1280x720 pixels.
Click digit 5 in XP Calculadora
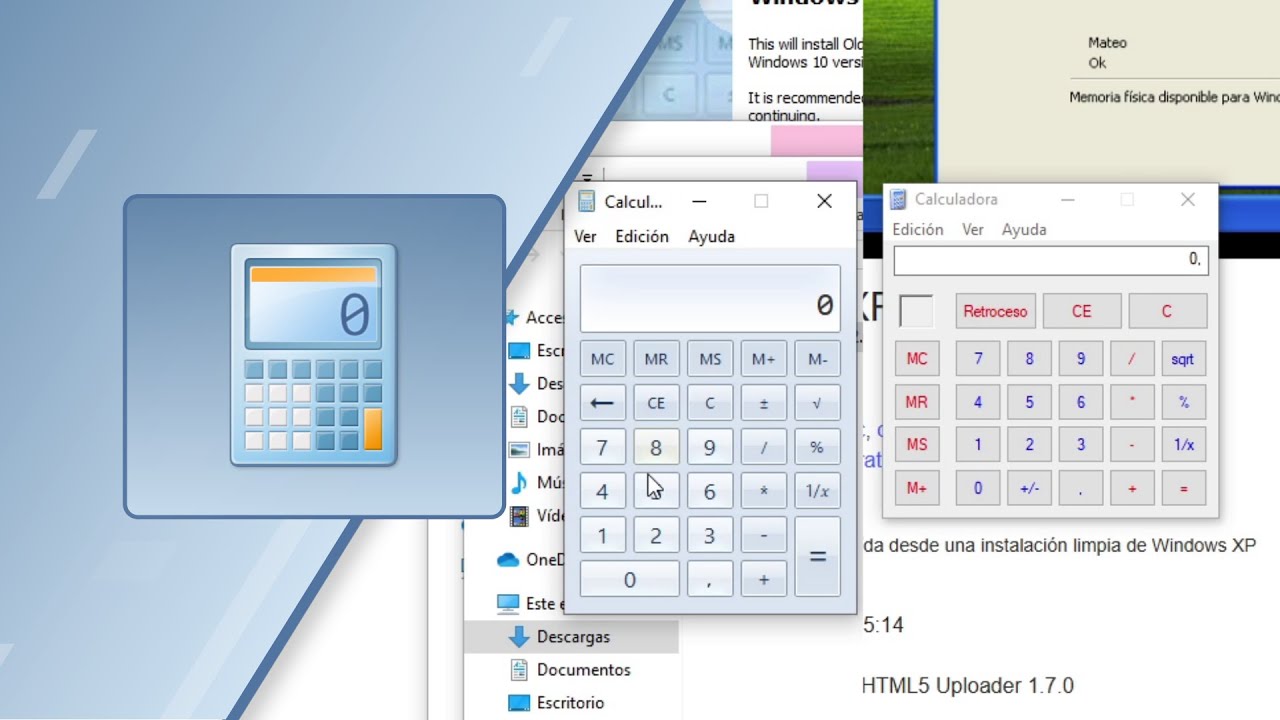[x=1029, y=403]
